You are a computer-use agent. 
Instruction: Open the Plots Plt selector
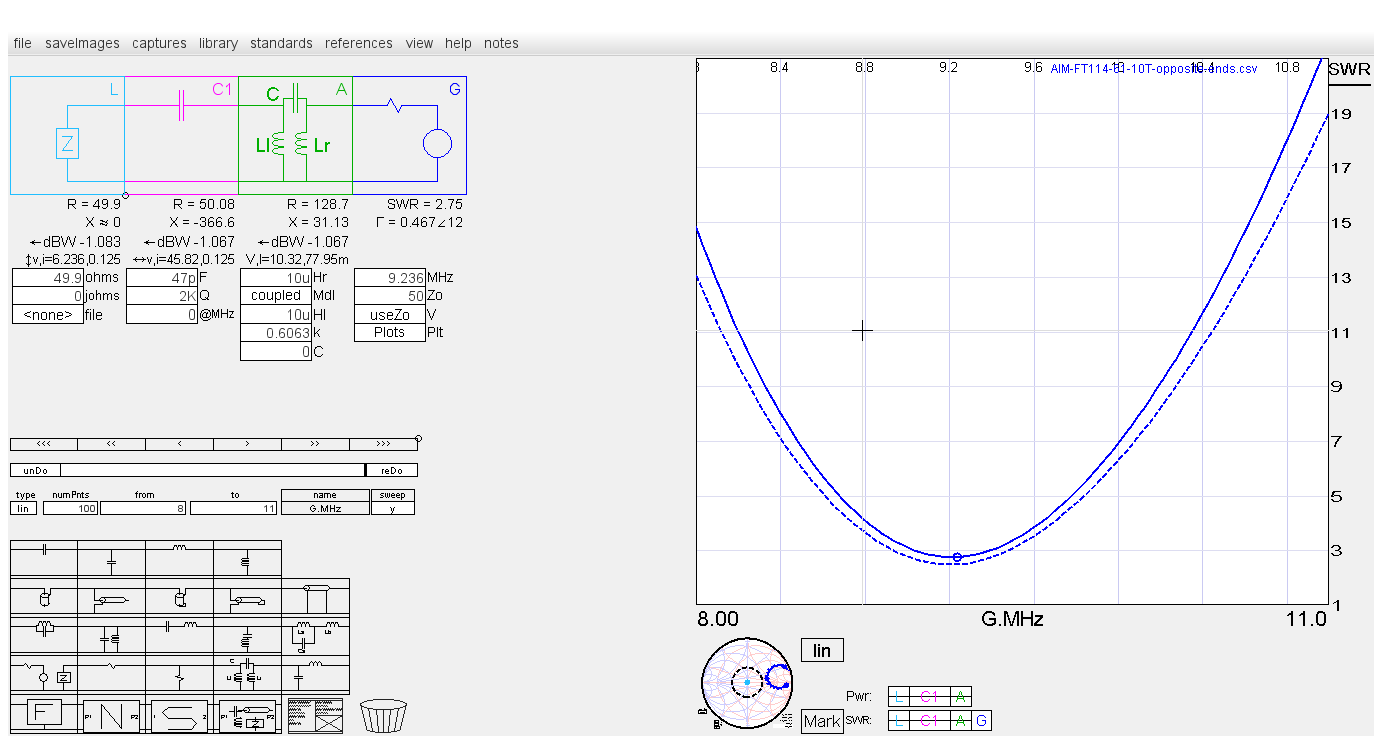point(390,332)
